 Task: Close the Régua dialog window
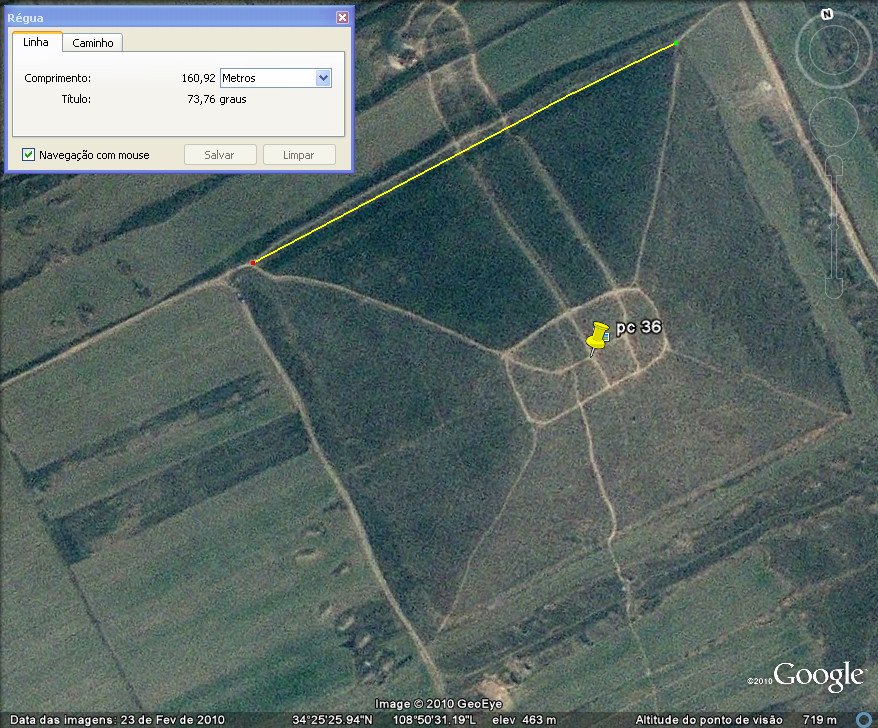tap(342, 18)
